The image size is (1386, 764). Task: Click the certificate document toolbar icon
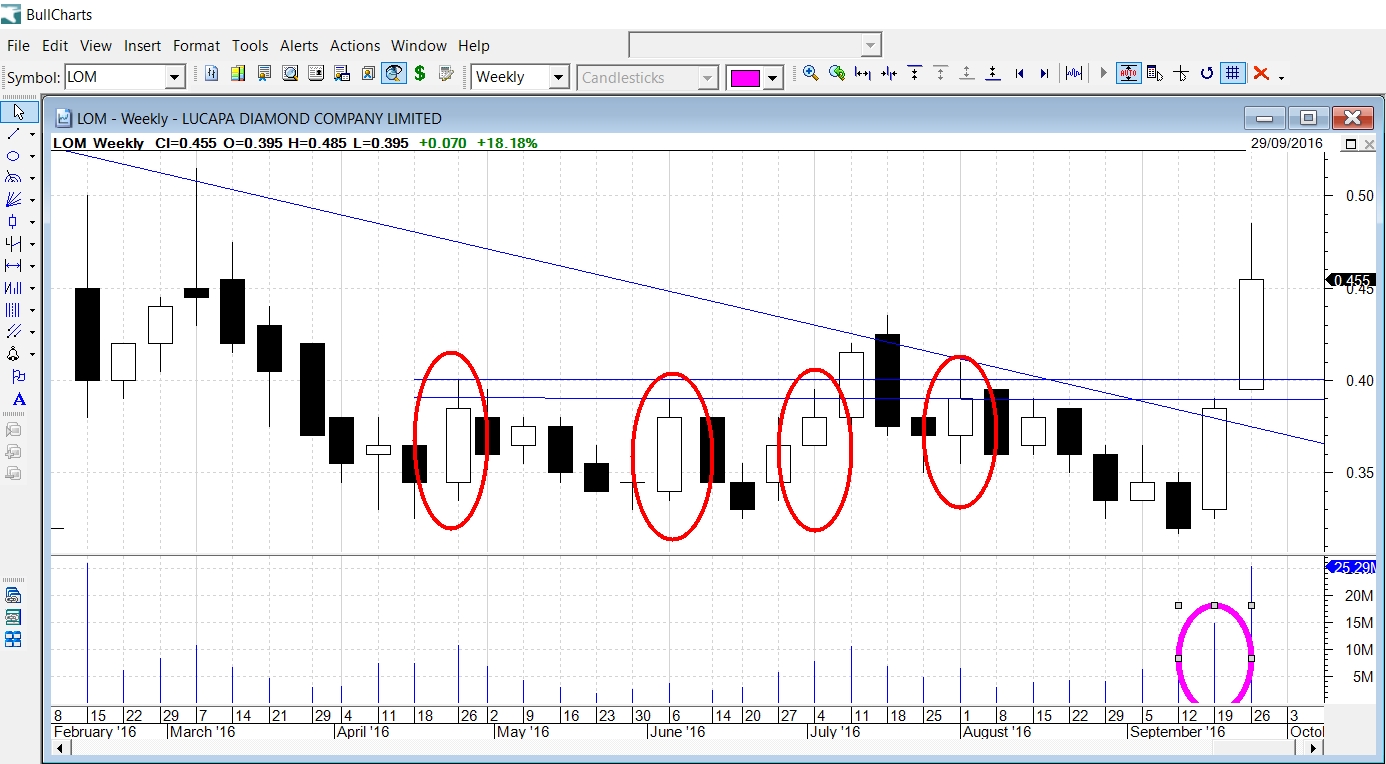[264, 73]
